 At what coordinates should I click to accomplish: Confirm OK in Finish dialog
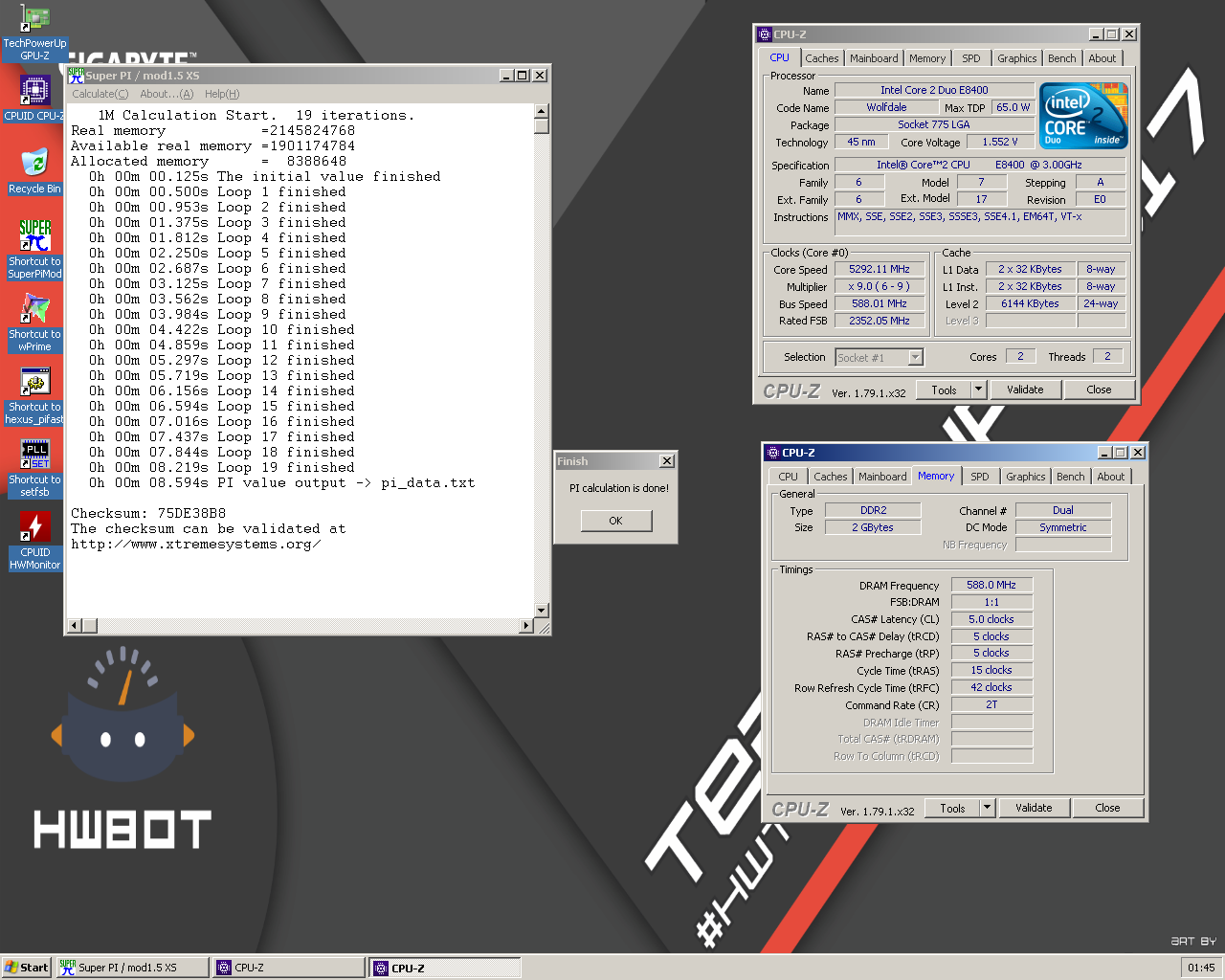[x=615, y=521]
